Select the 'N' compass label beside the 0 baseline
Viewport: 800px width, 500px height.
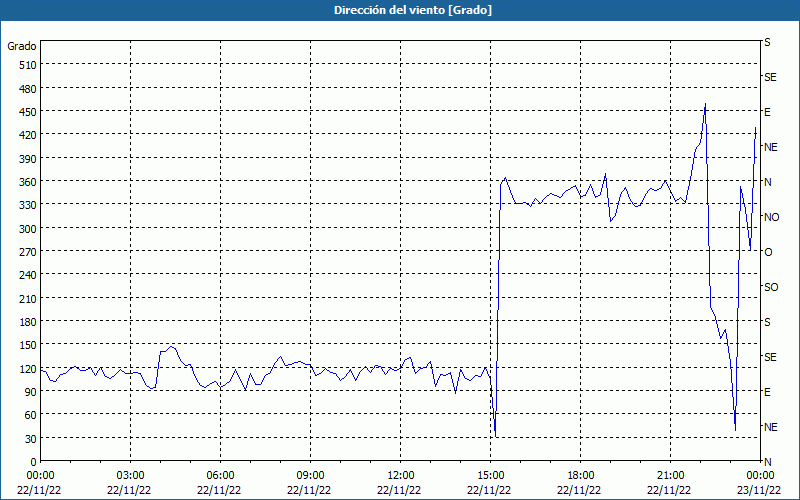pos(768,462)
